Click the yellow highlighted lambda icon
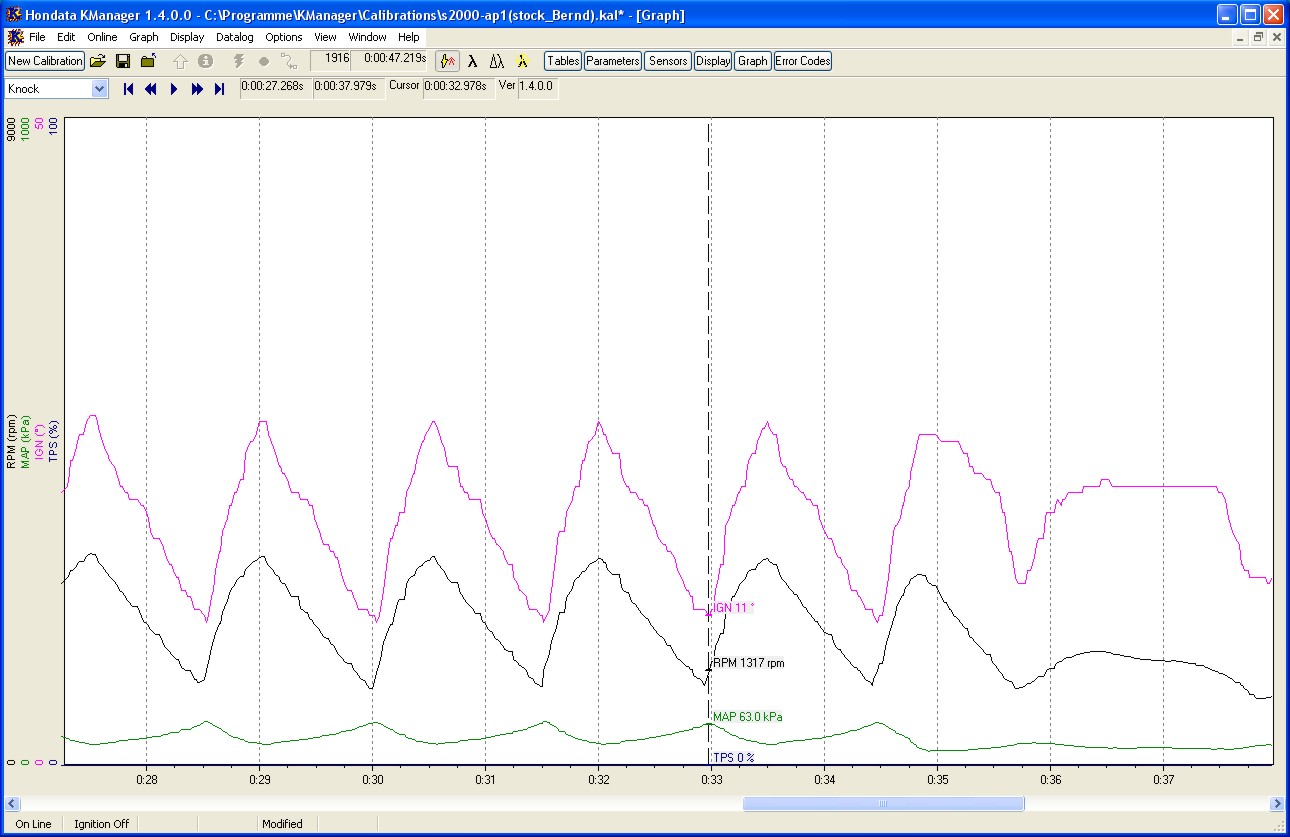The image size is (1290, 837). click(522, 61)
